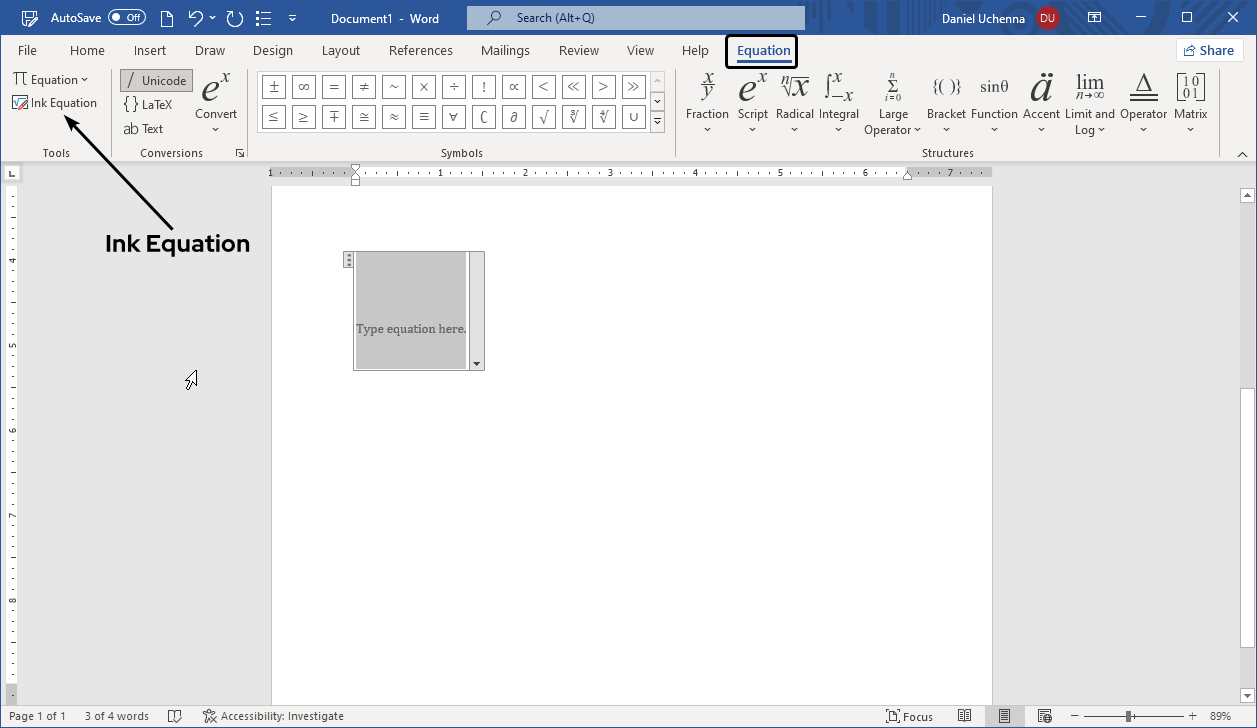Viewport: 1257px width, 728px height.
Task: Click the Ink Equation tool
Action: (55, 103)
